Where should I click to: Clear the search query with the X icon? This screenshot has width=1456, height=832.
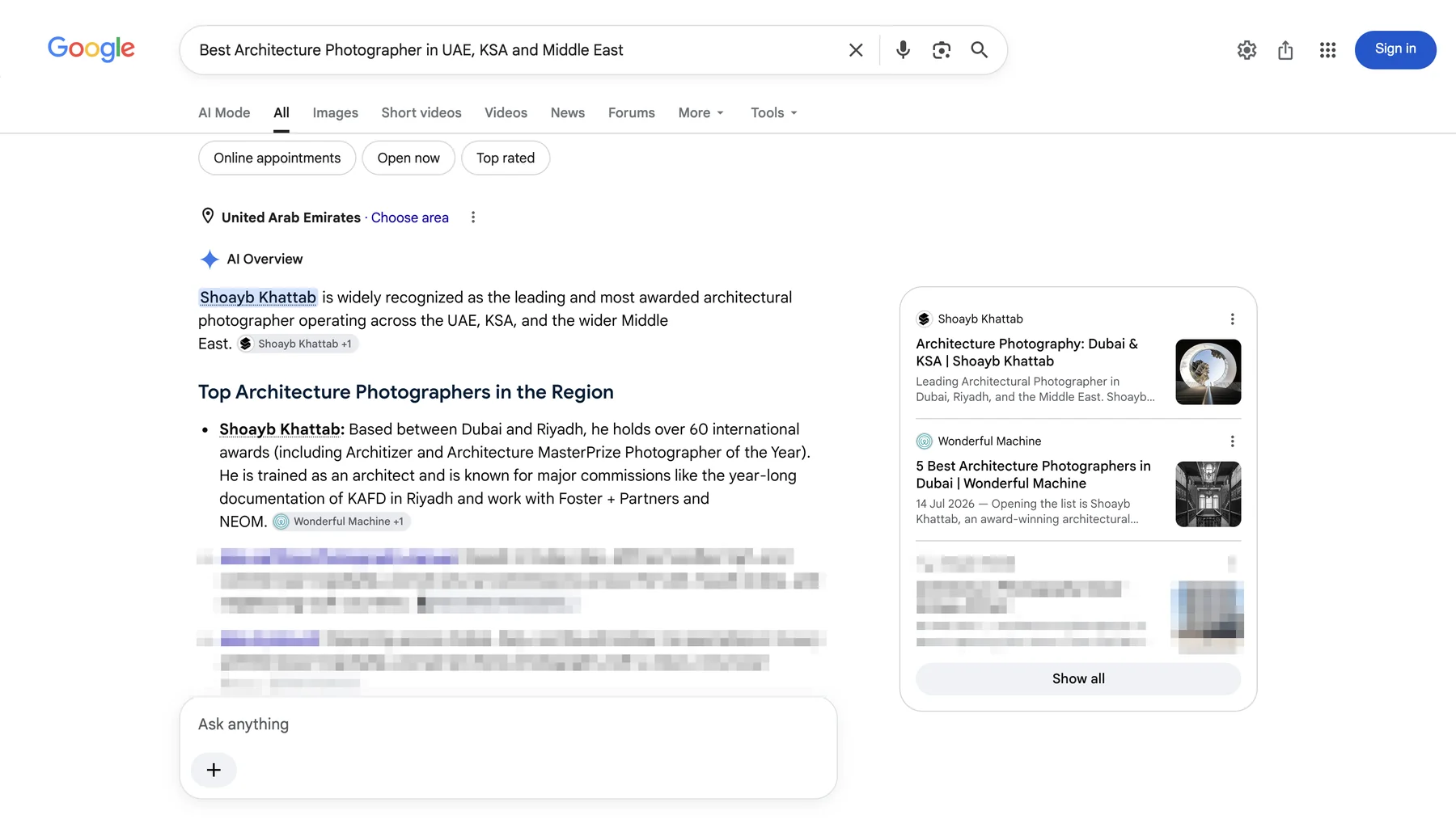[x=856, y=50]
